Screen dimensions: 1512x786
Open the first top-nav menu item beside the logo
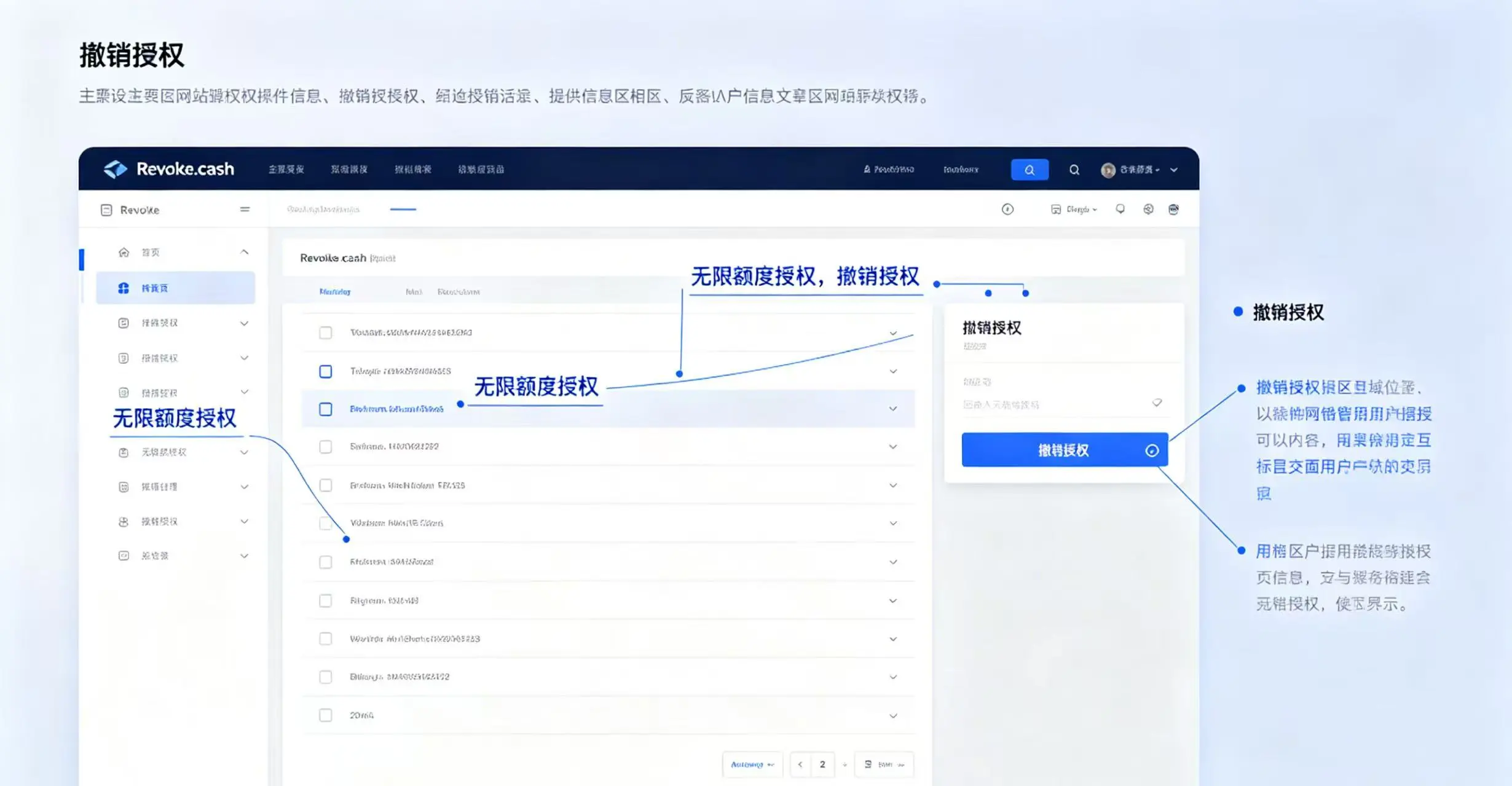click(x=286, y=169)
